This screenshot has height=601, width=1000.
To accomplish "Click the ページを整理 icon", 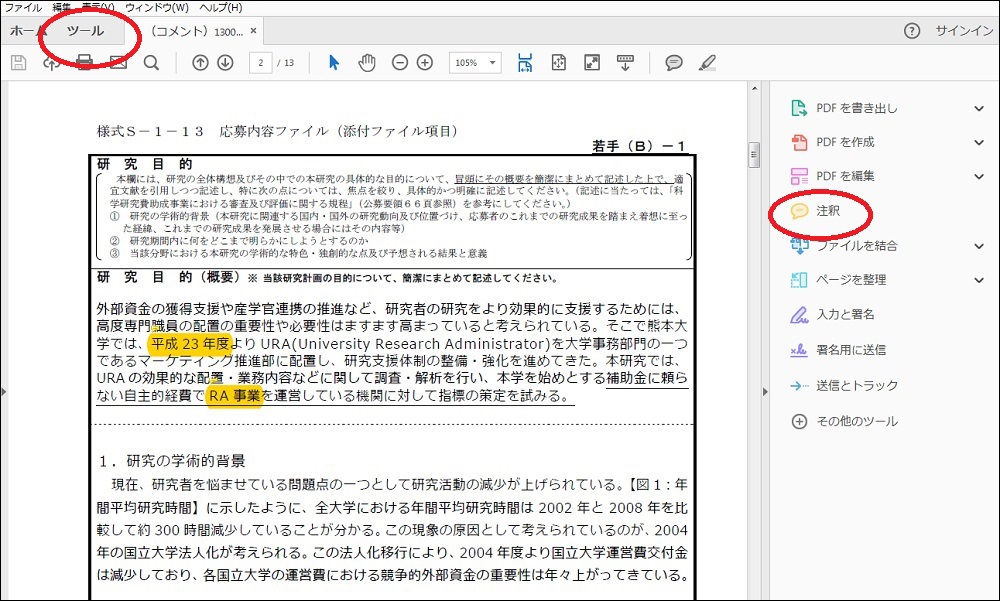I will pyautogui.click(x=799, y=279).
